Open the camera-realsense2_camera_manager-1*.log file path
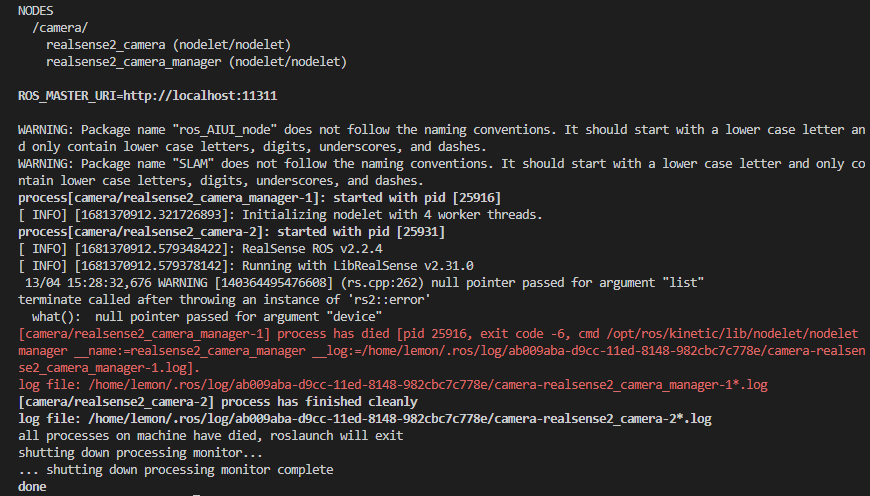This screenshot has height=496, width=870. coord(428,385)
